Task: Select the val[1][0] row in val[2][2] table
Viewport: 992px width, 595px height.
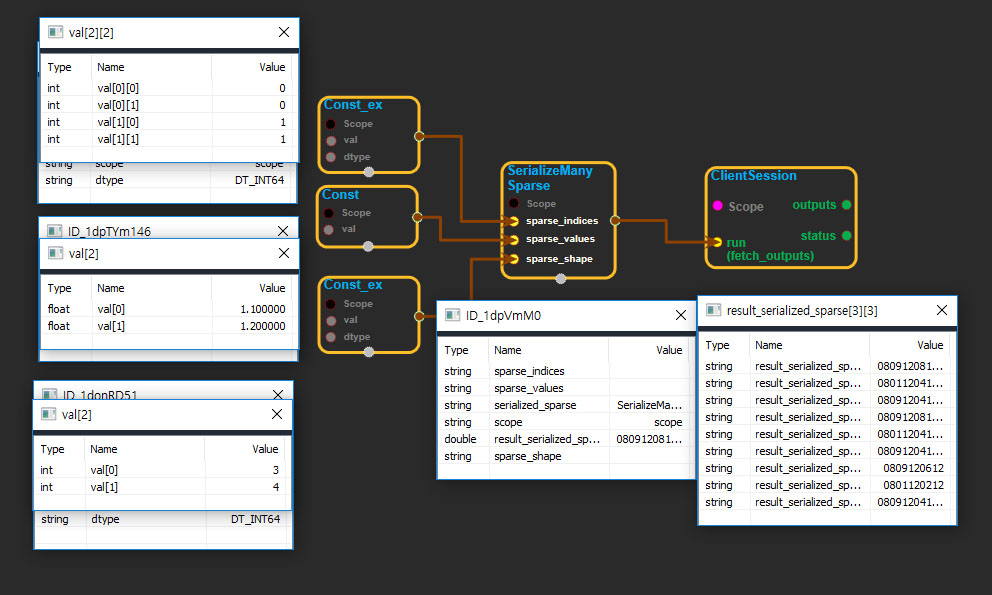Action: point(167,122)
